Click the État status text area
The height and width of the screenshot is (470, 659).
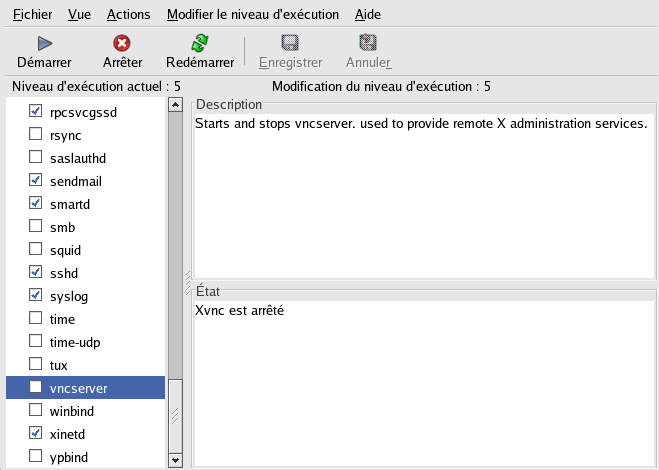[422, 380]
